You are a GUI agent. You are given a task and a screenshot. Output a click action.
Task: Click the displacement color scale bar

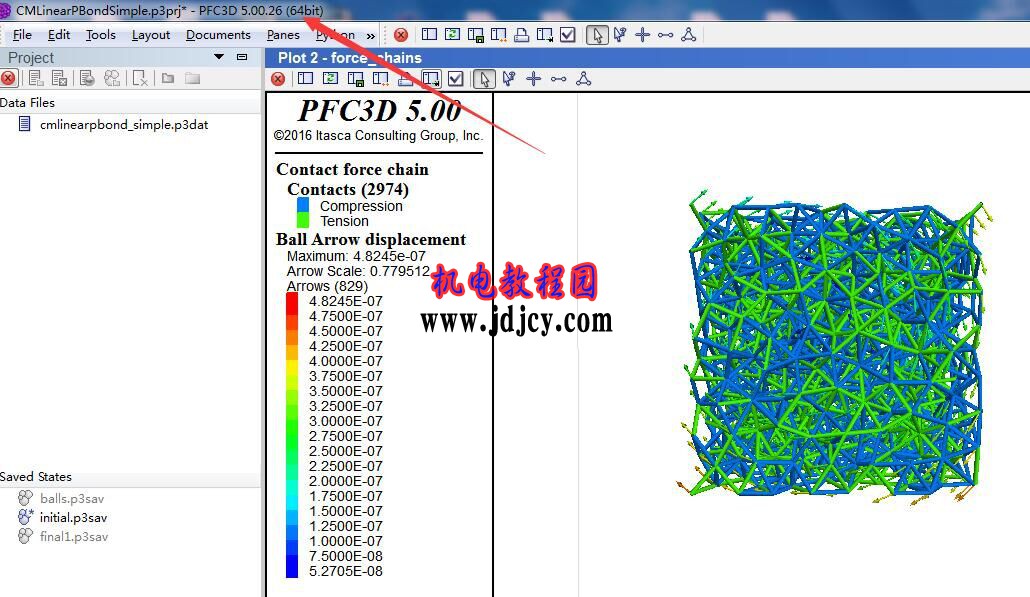click(292, 435)
